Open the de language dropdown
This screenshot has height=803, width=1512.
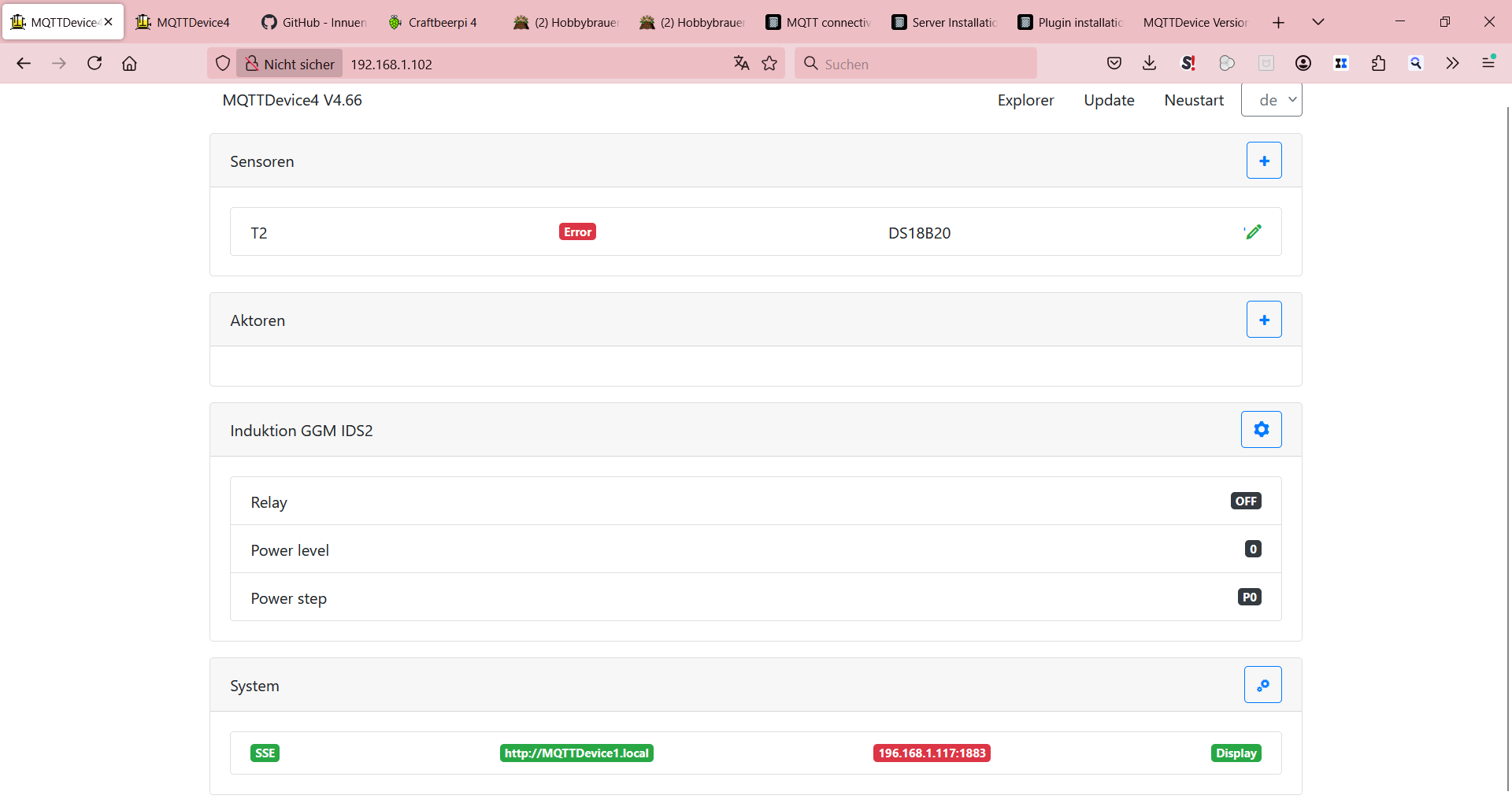1271,100
